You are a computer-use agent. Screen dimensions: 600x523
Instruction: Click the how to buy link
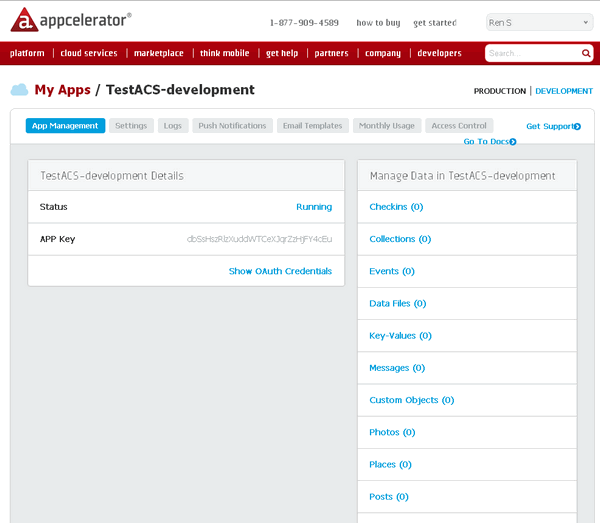coord(378,23)
